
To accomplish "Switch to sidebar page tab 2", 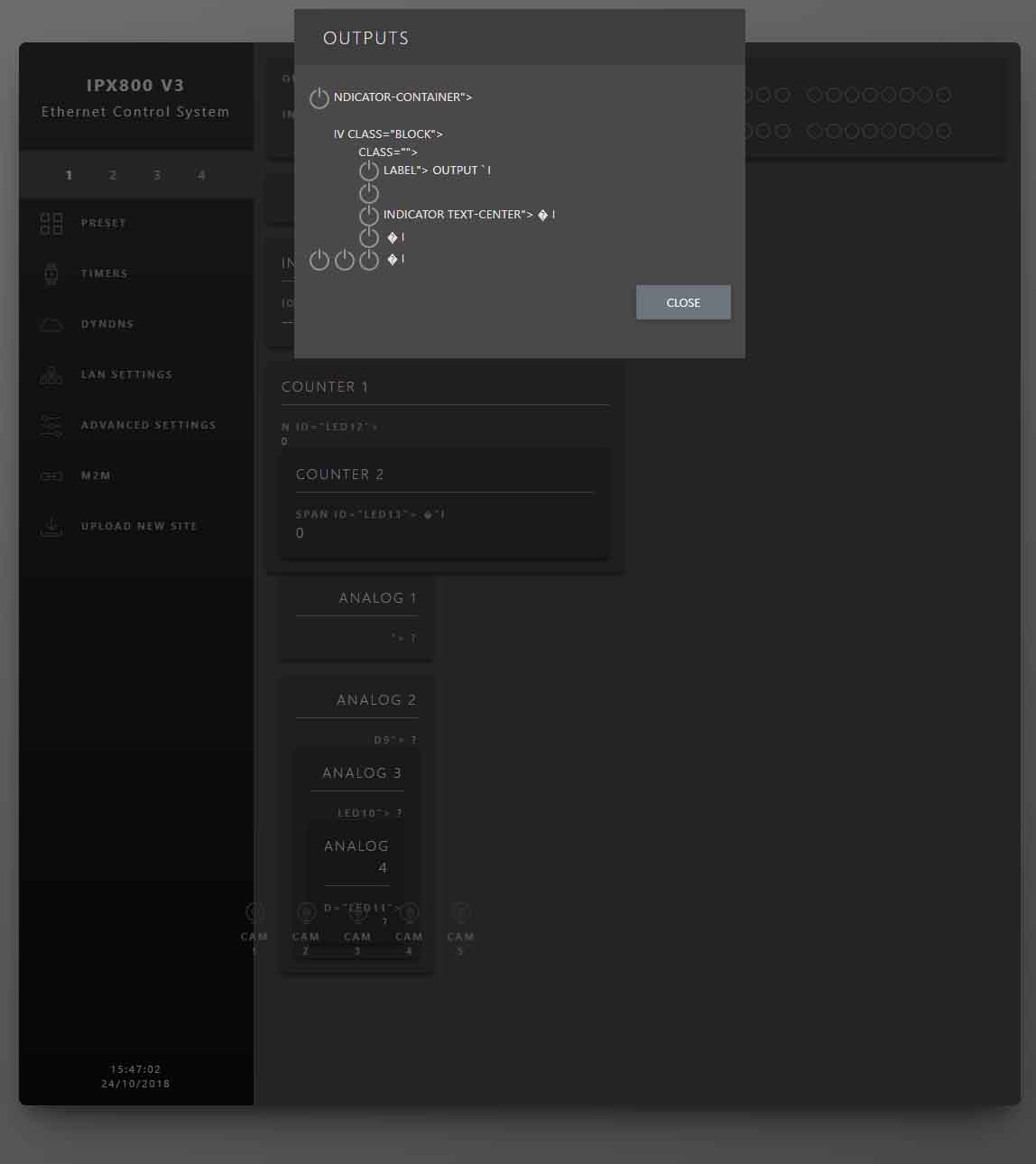I will [x=113, y=175].
